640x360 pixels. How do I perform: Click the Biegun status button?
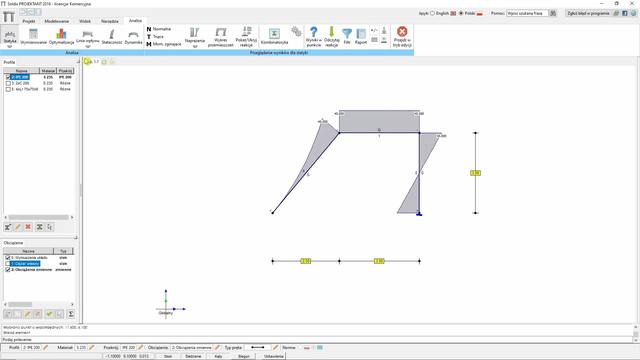pyautogui.click(x=244, y=356)
